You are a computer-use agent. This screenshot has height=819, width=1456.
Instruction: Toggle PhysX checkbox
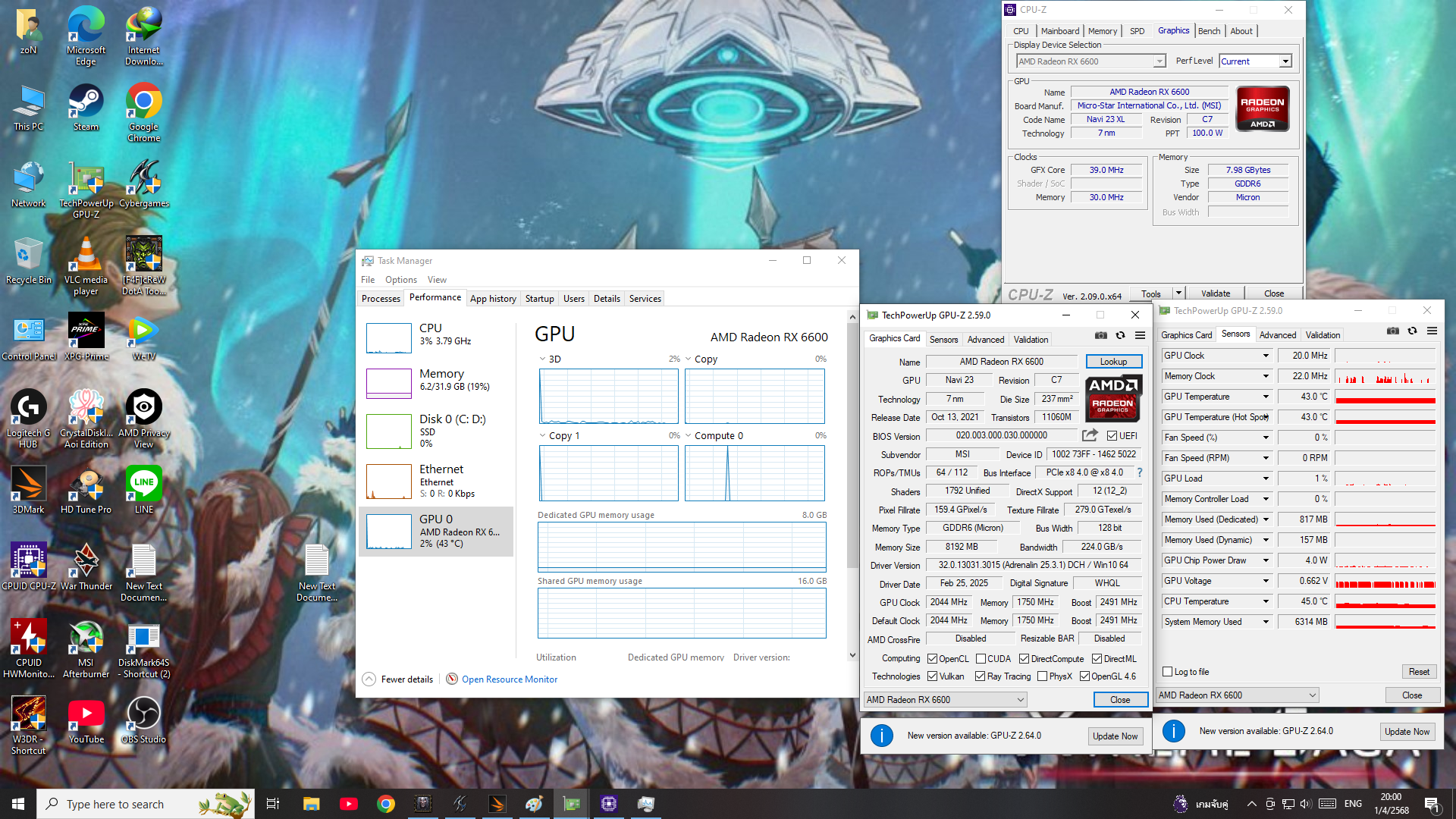tap(1042, 676)
